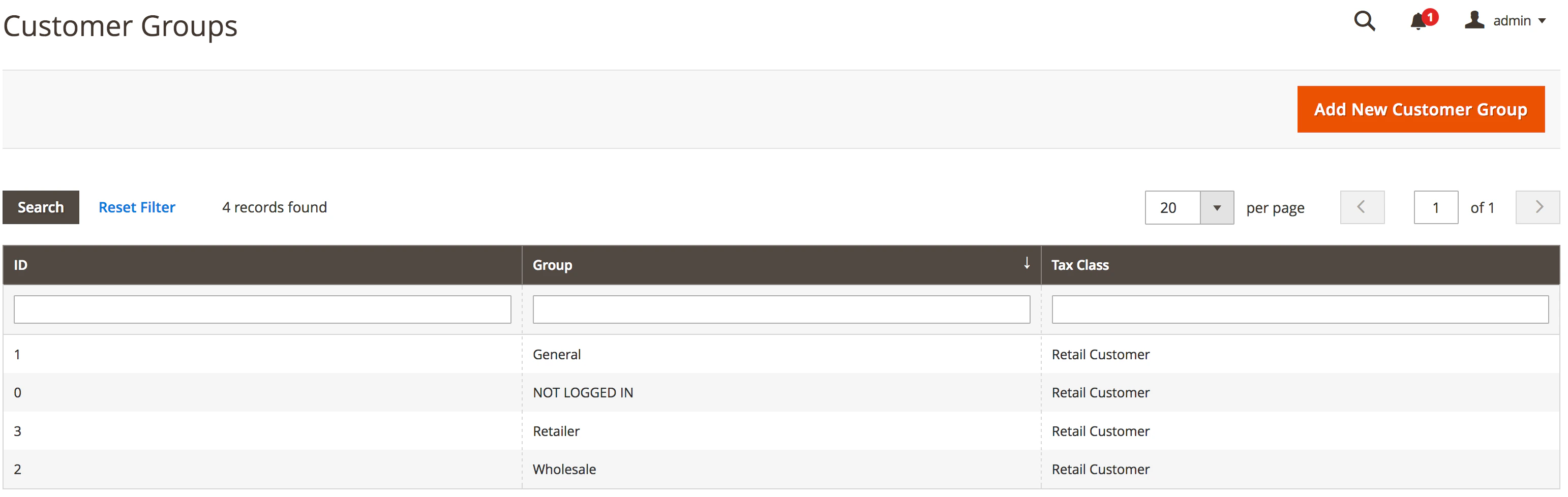Open the per-page selector arrow

tap(1217, 207)
